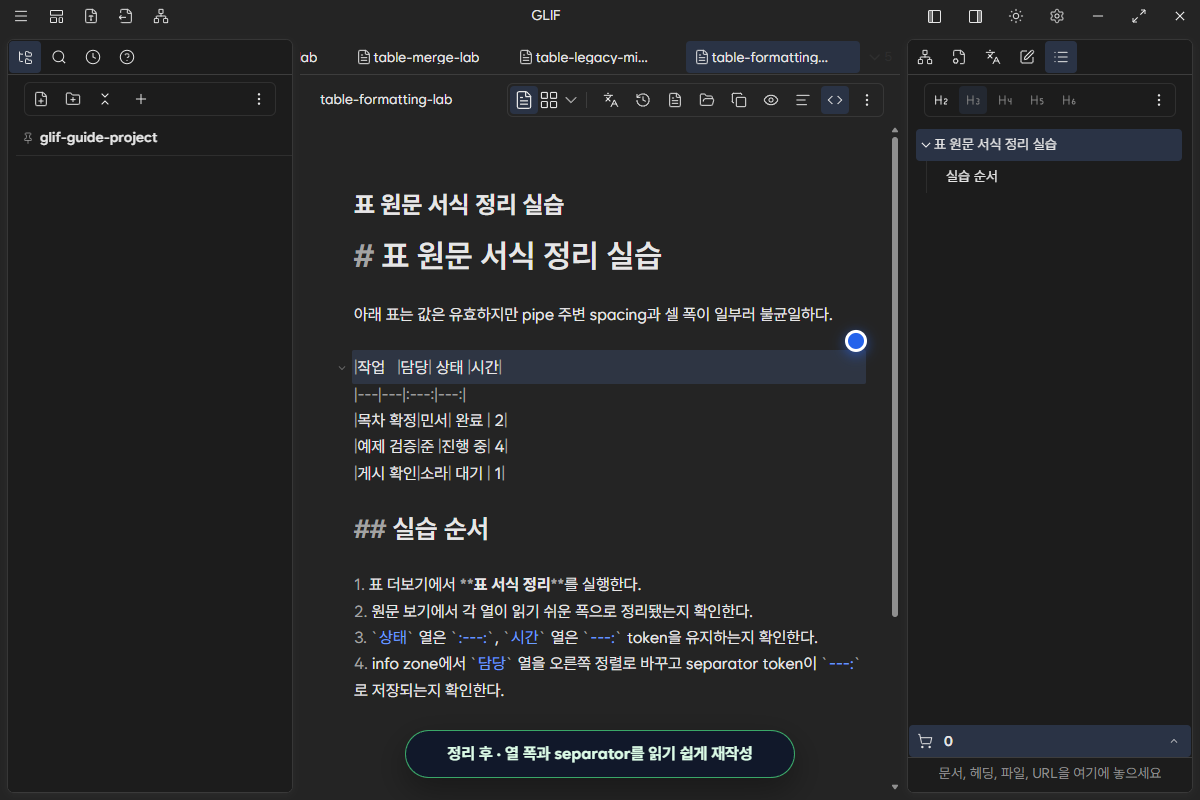Image resolution: width=1200 pixels, height=800 pixels.
Task: Toggle the preview eye icon
Action: [771, 100]
